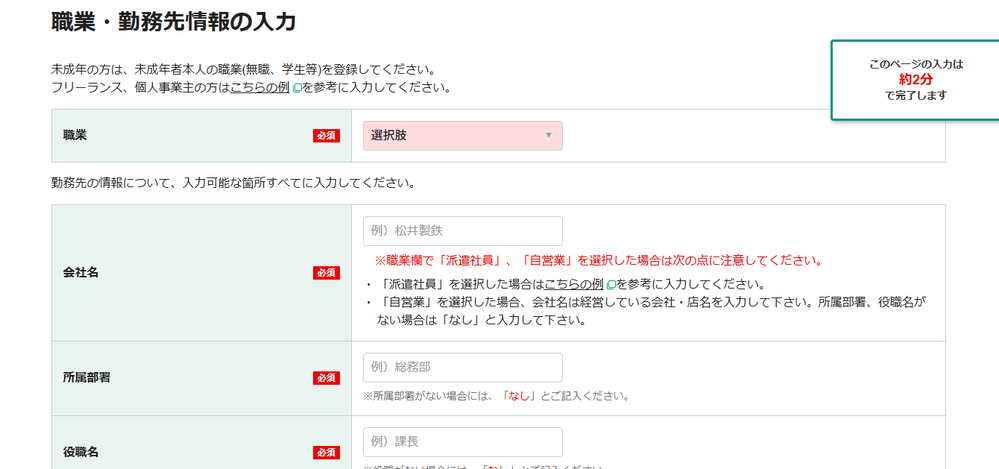Click the 職業・勤務先情報の入力 heading
999x469 pixels.
coord(173,22)
